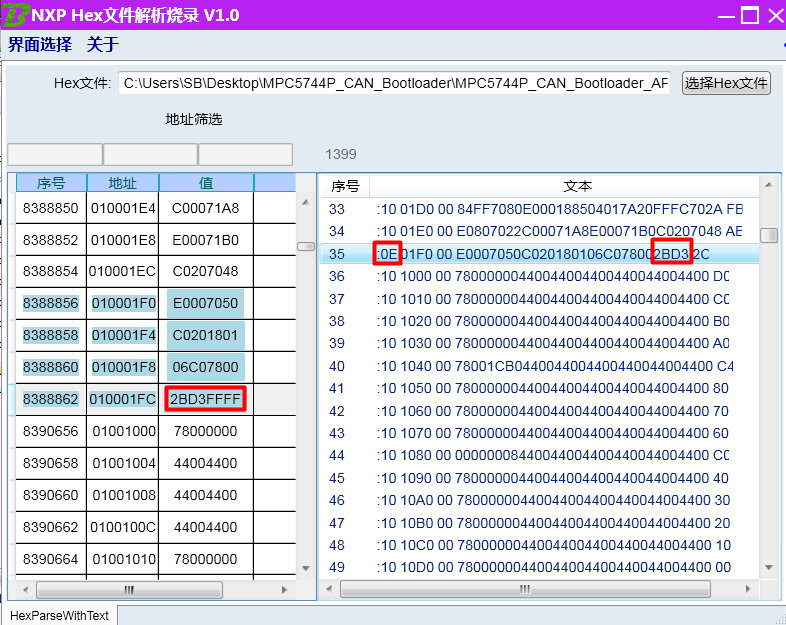Select index cell 8388862

tap(51, 399)
